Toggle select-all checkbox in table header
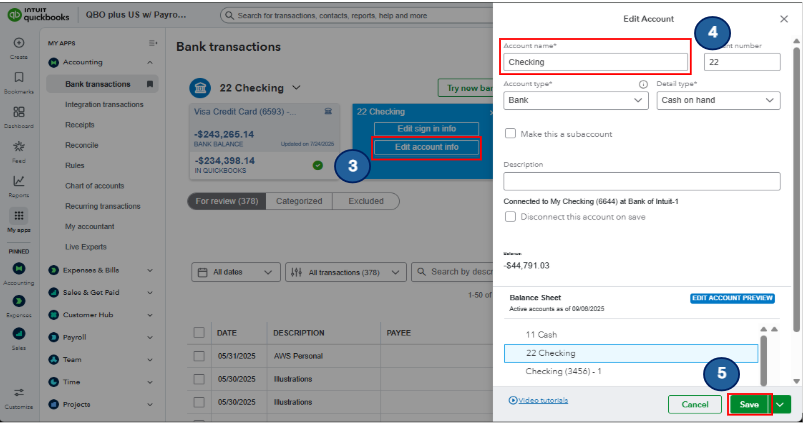 point(199,333)
